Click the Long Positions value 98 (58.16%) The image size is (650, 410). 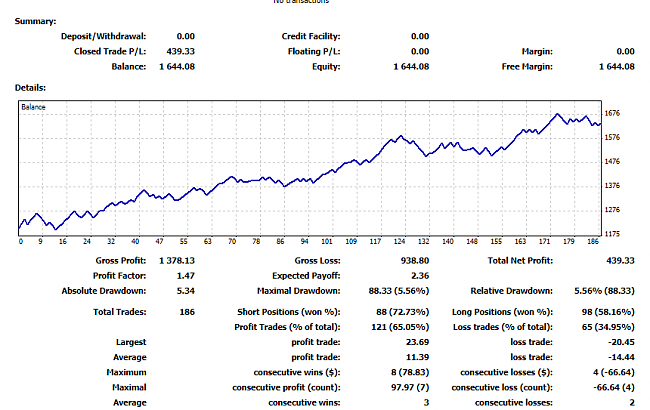pyautogui.click(x=608, y=312)
